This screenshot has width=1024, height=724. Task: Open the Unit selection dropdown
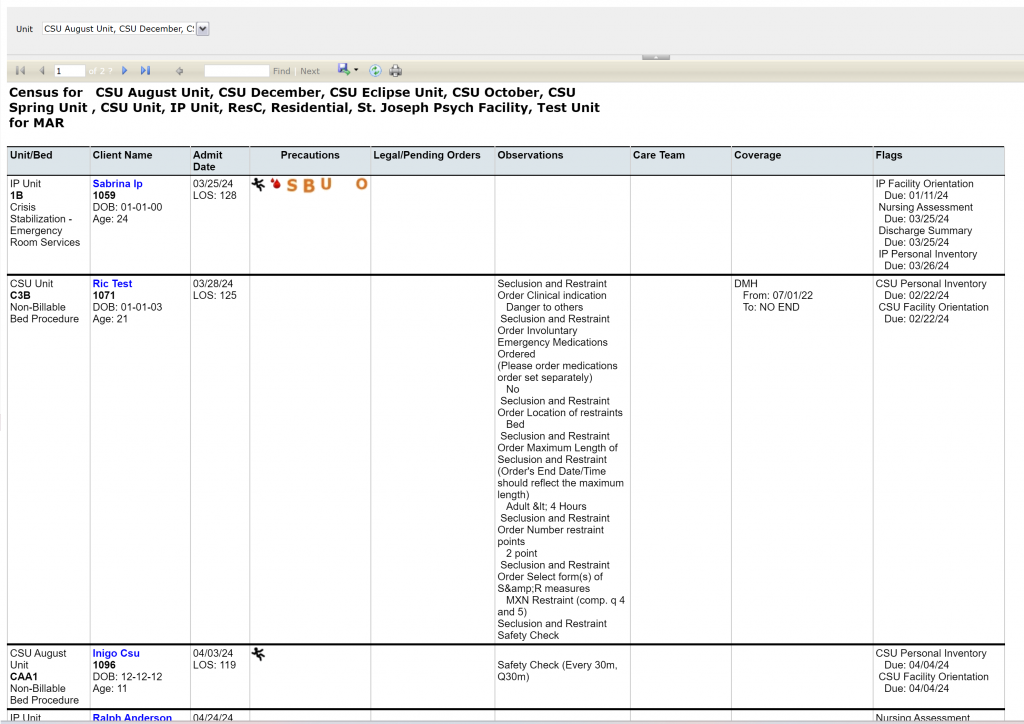(201, 28)
